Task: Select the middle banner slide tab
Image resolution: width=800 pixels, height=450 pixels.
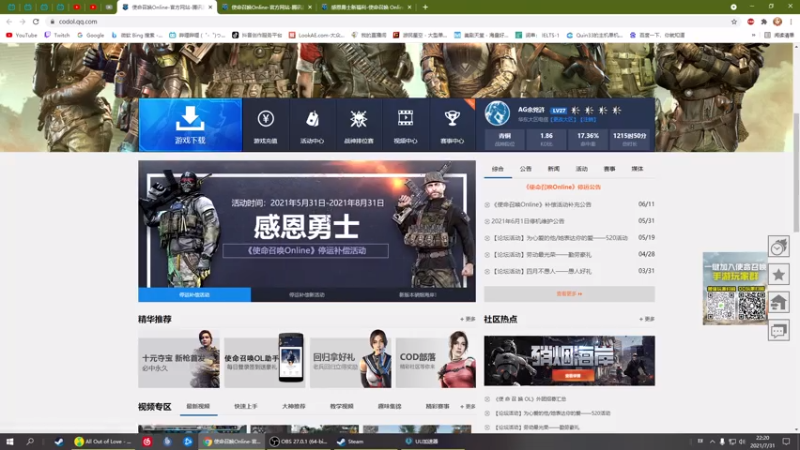Action: click(x=307, y=295)
